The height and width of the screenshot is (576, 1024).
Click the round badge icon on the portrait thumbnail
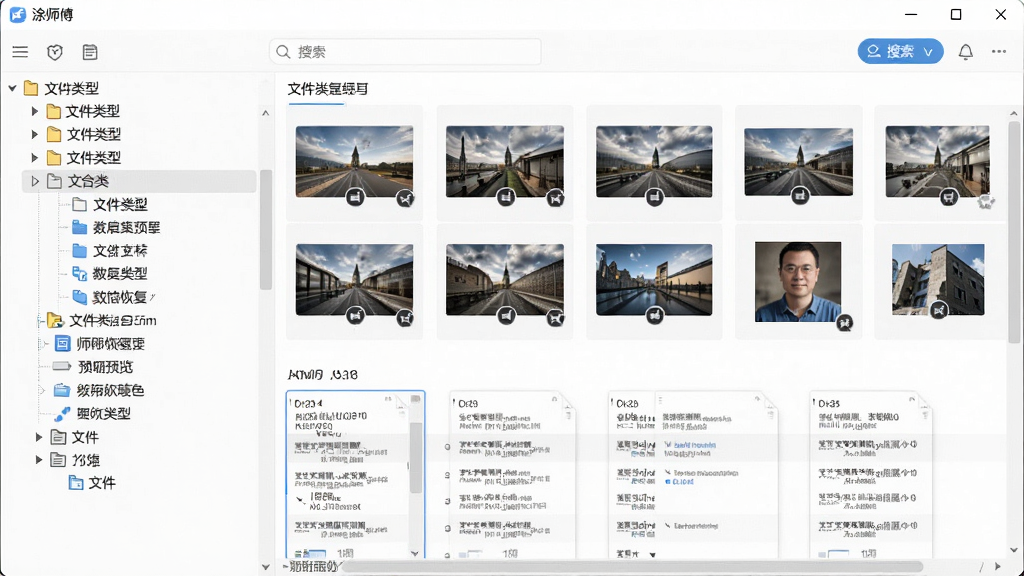[844, 322]
